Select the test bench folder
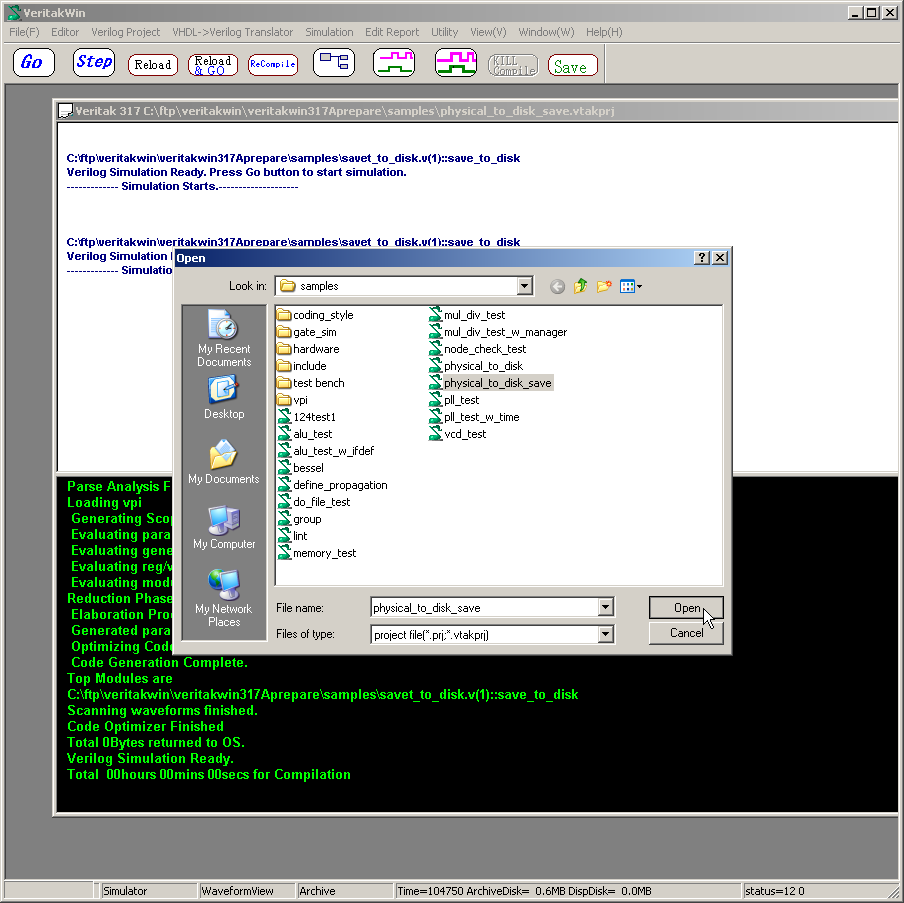This screenshot has height=903, width=904. [311, 383]
